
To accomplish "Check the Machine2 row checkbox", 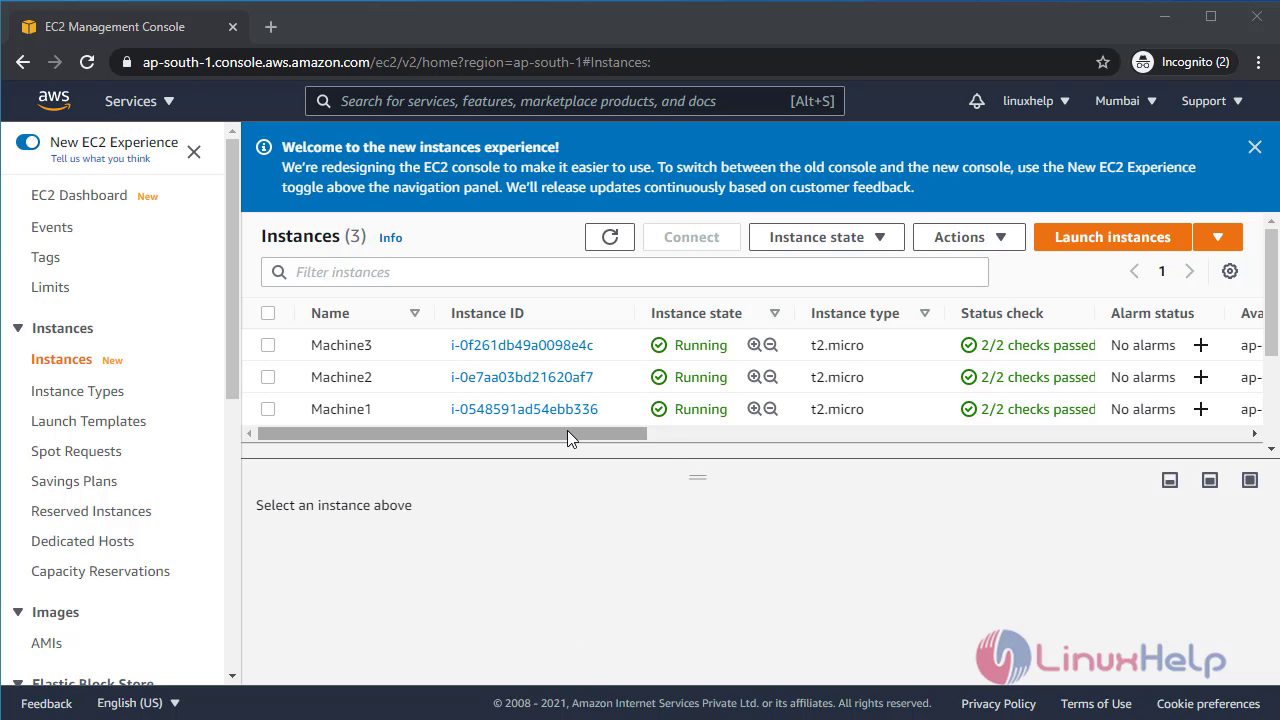I will click(268, 377).
